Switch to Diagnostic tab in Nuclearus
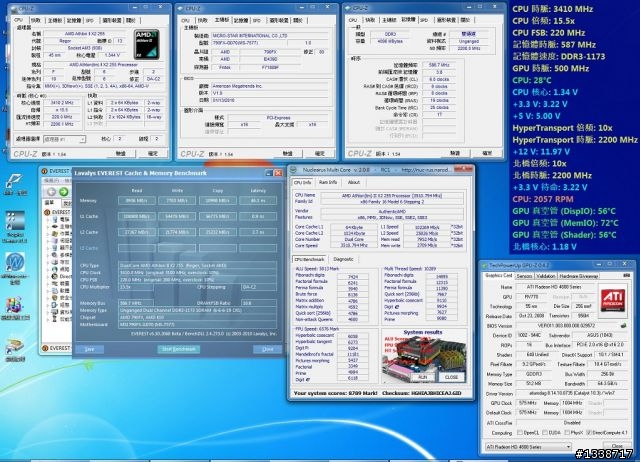640x462 pixels. 343,259
